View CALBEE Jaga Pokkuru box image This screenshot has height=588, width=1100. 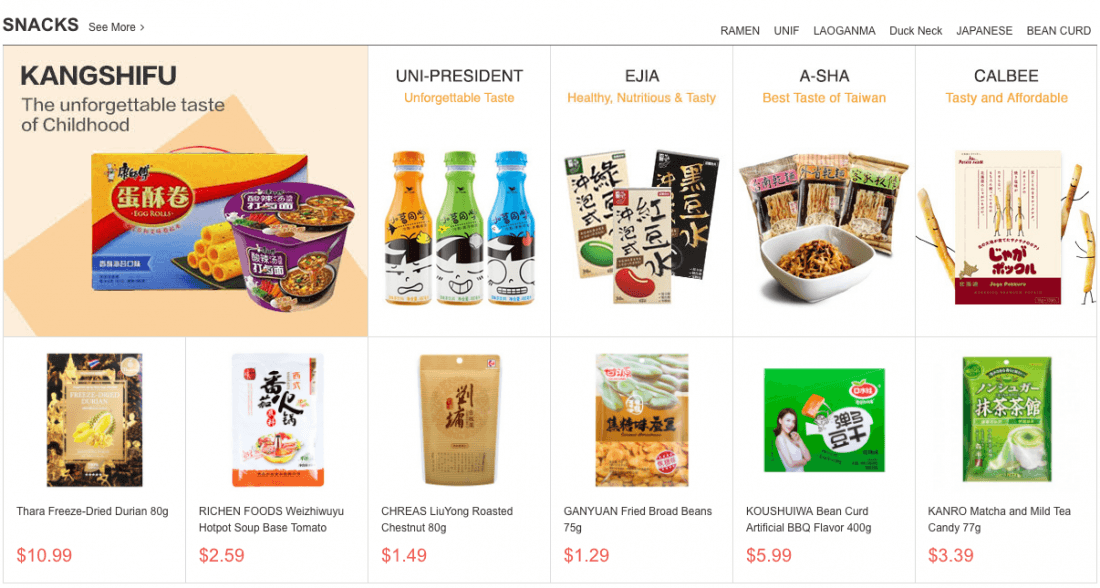[1007, 227]
